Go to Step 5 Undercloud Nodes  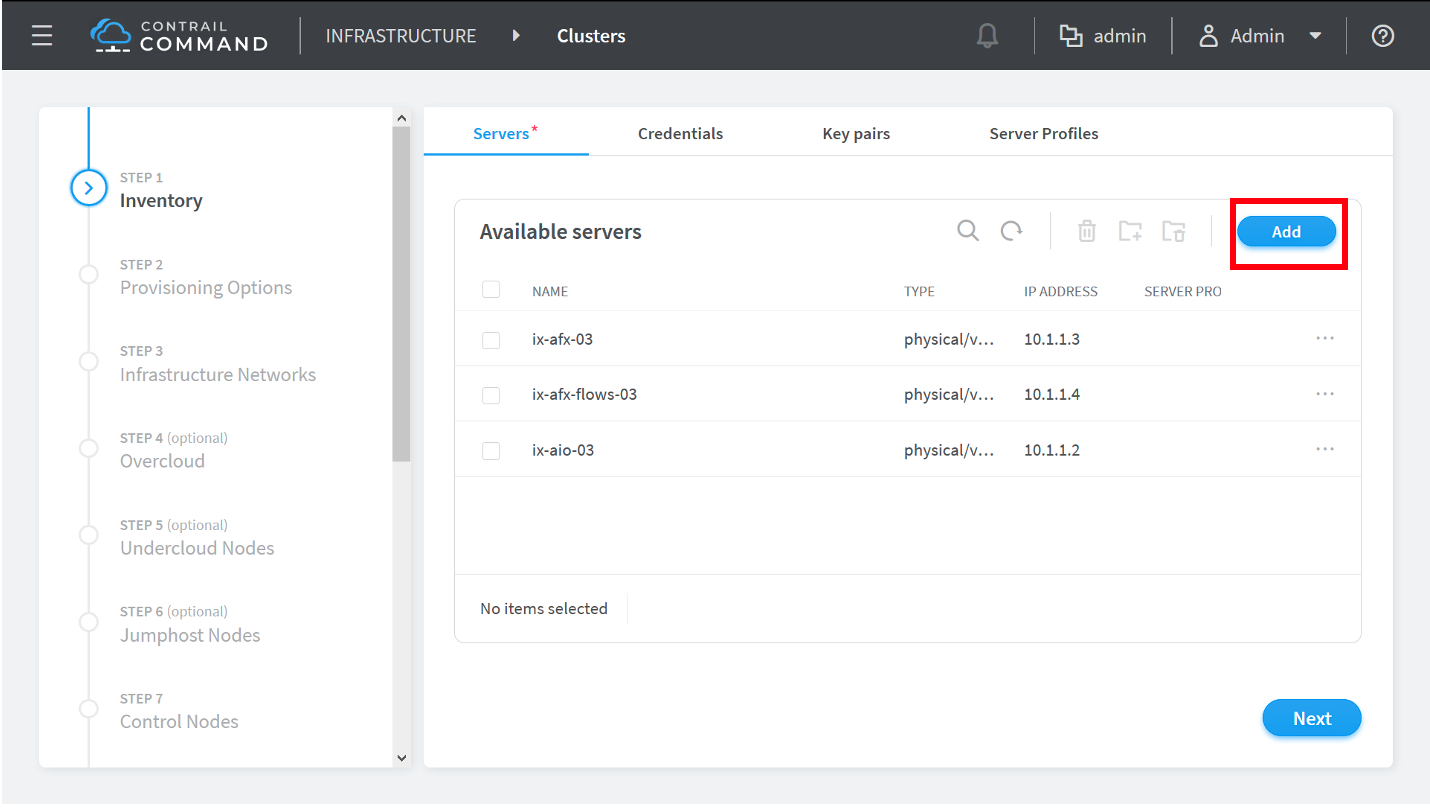pos(197,538)
